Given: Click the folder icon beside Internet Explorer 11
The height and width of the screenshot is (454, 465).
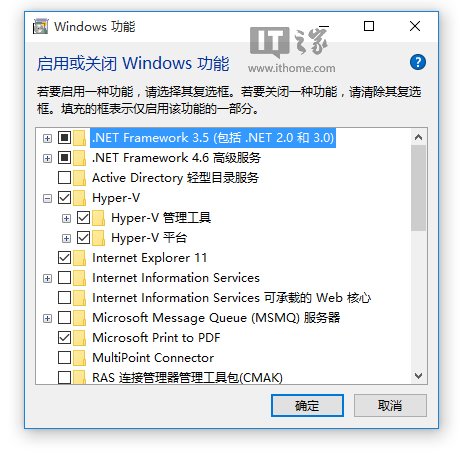Looking at the screenshot, I should point(79,258).
